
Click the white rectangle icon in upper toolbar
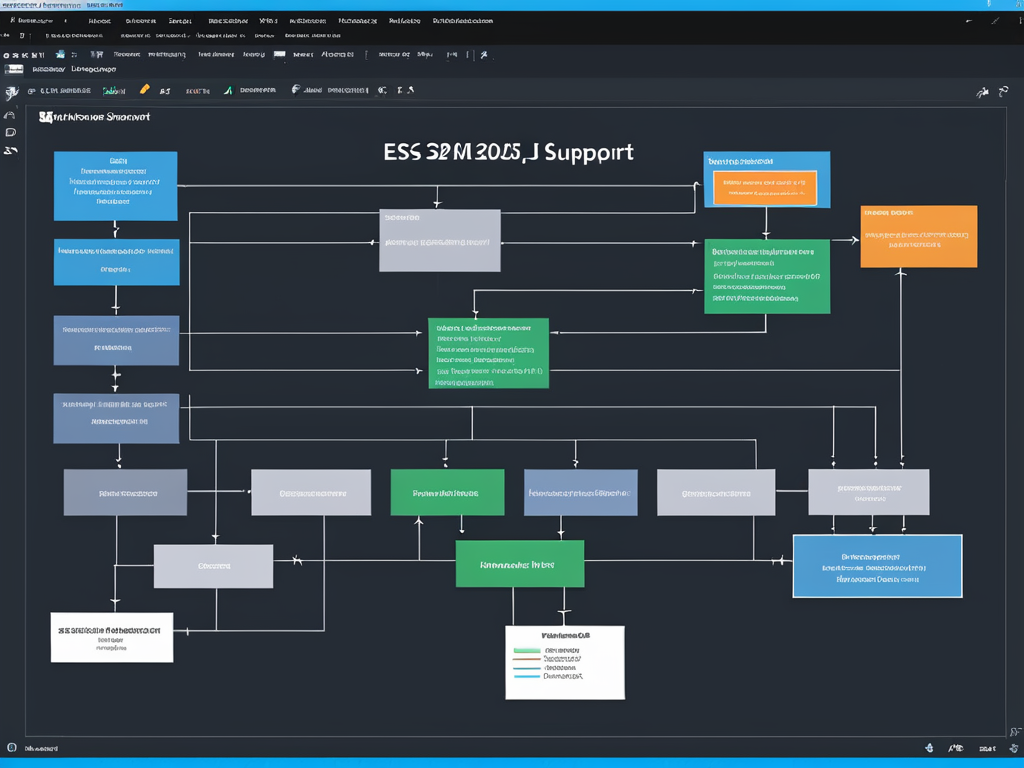tap(279, 55)
